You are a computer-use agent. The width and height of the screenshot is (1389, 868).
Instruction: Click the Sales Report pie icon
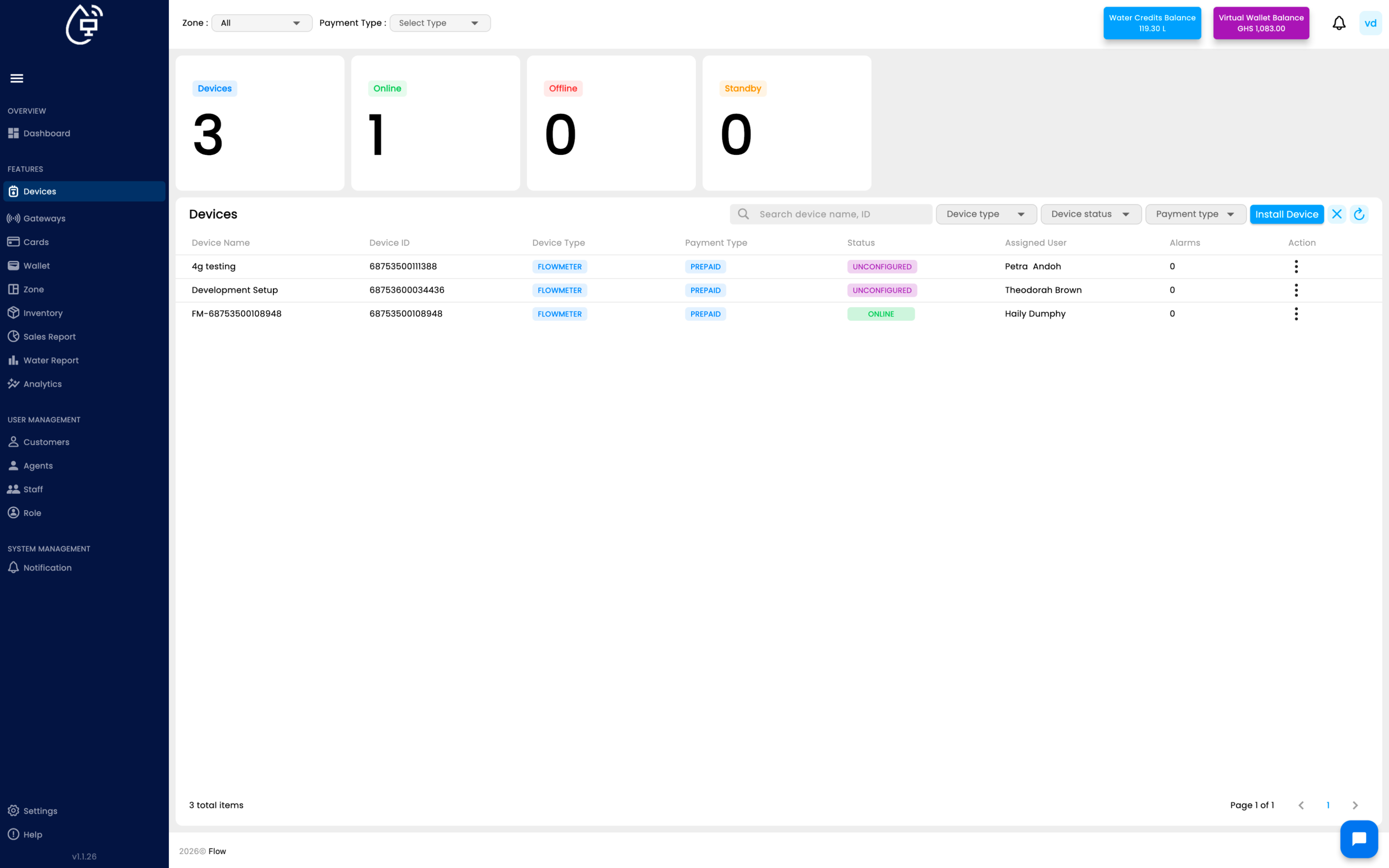pyautogui.click(x=13, y=337)
